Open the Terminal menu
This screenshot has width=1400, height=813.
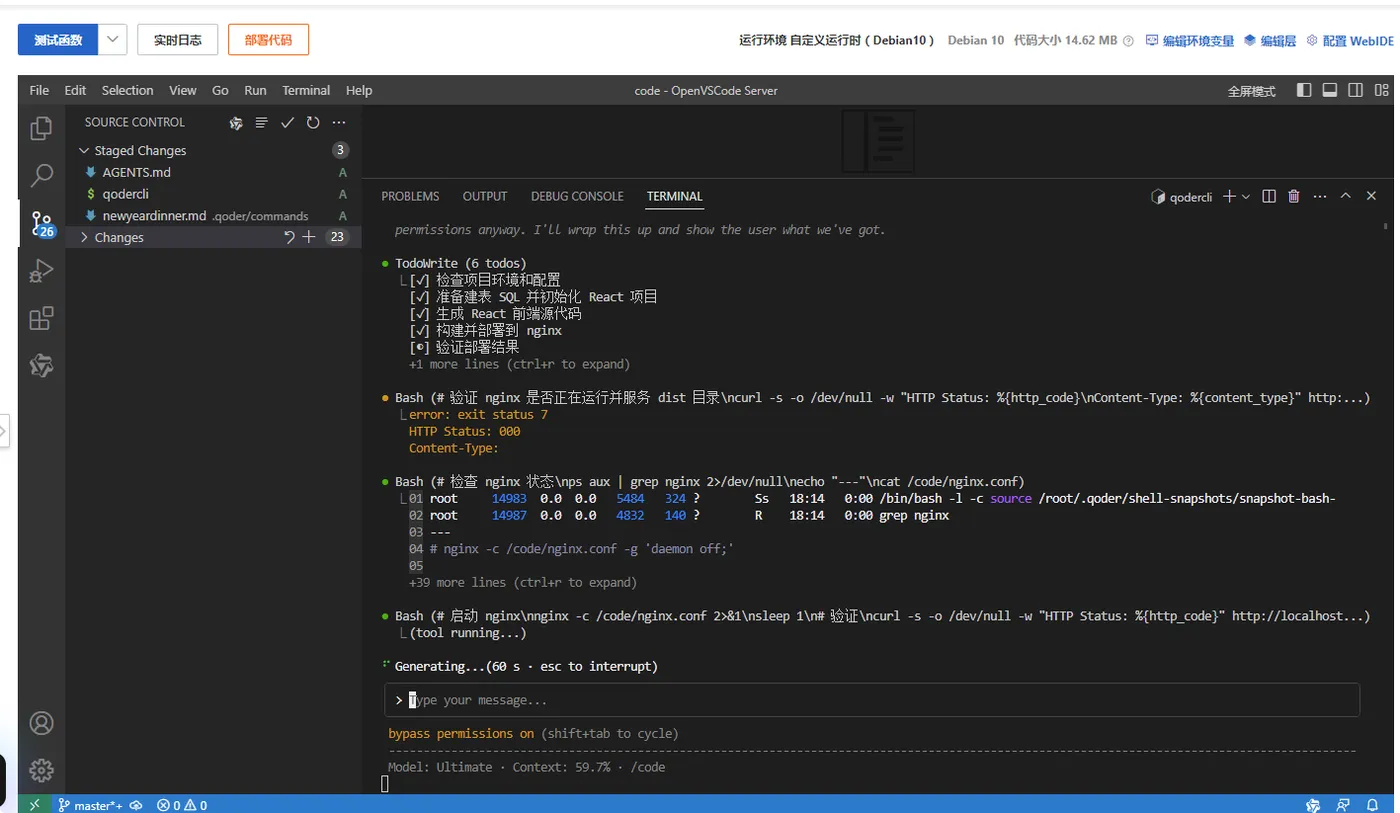pos(306,90)
